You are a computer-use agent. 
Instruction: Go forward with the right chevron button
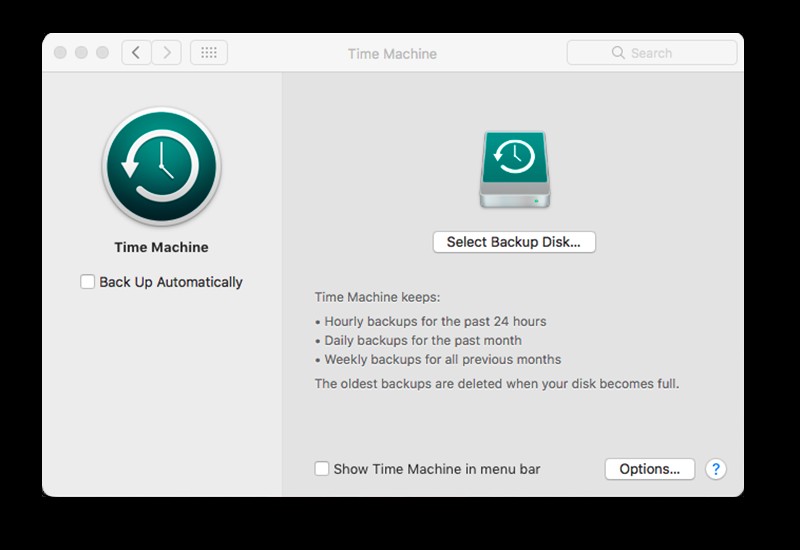(x=166, y=53)
